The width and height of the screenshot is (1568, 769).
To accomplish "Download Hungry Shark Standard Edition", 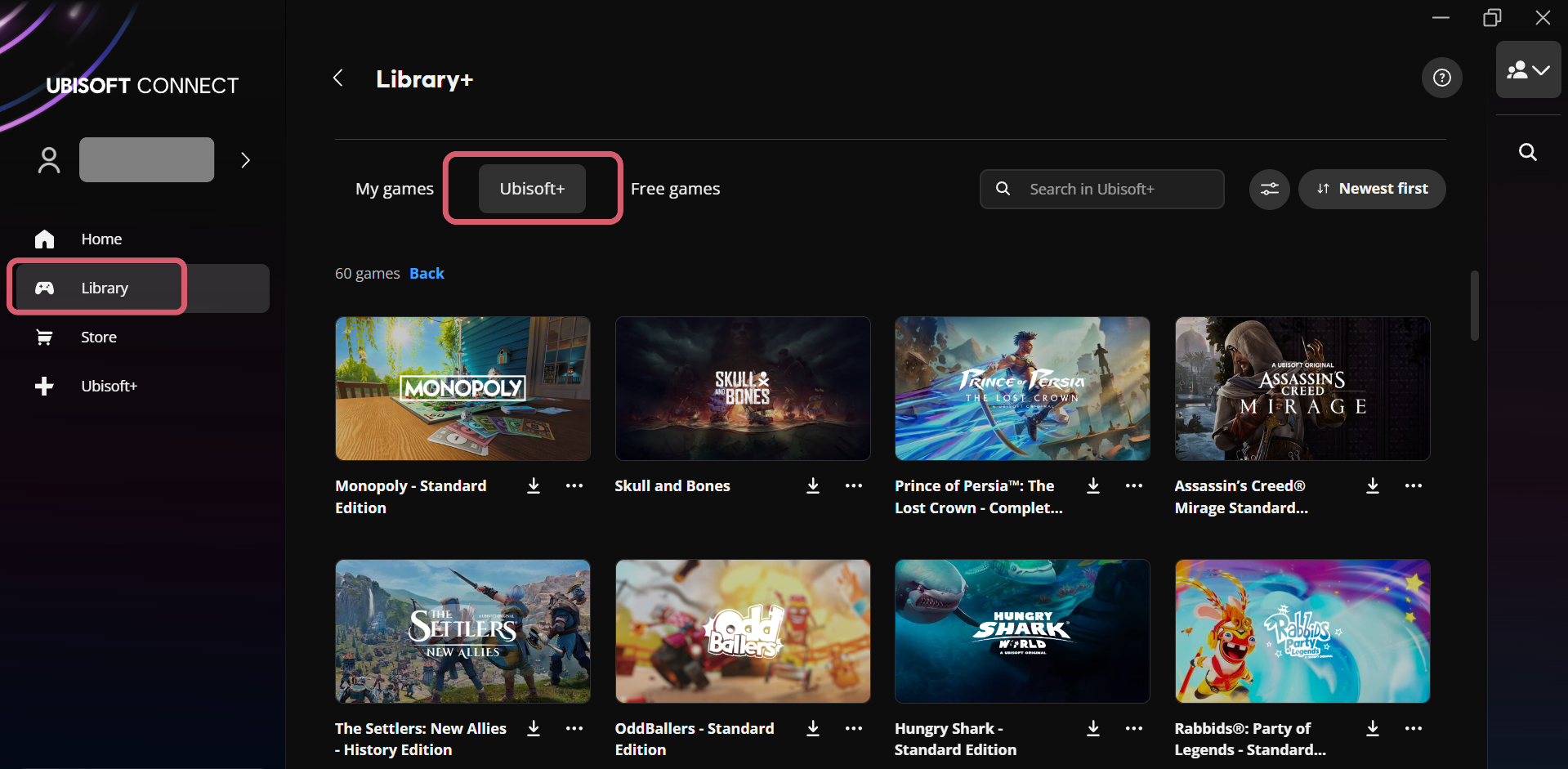I will point(1092,729).
